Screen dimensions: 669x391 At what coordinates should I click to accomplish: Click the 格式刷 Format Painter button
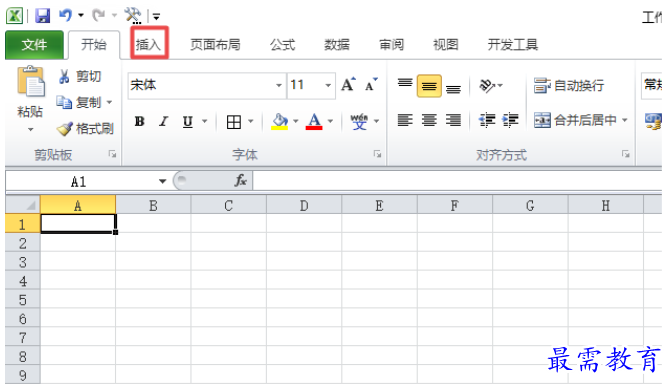coord(85,128)
